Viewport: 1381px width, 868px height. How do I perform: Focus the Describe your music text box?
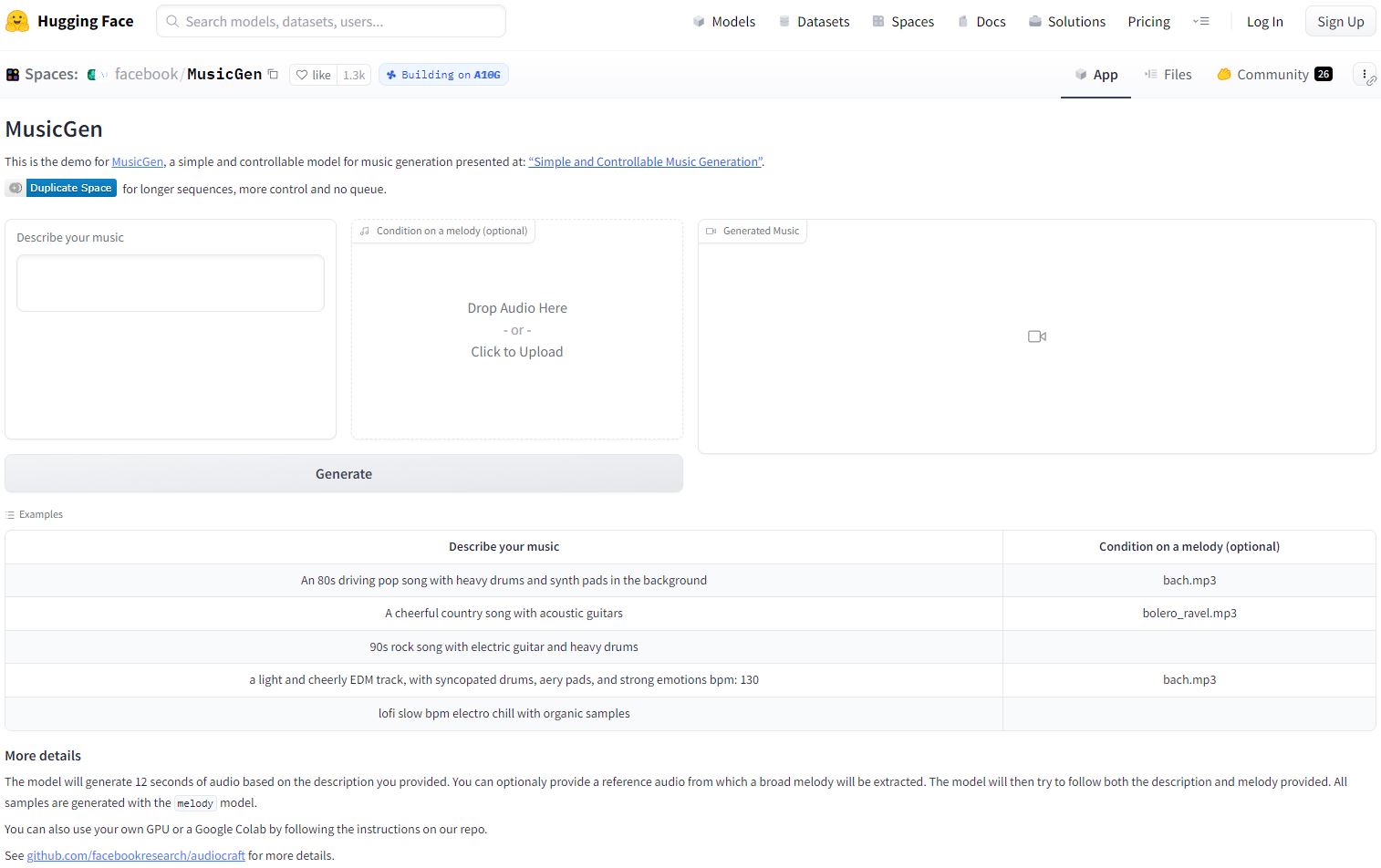[x=171, y=283]
